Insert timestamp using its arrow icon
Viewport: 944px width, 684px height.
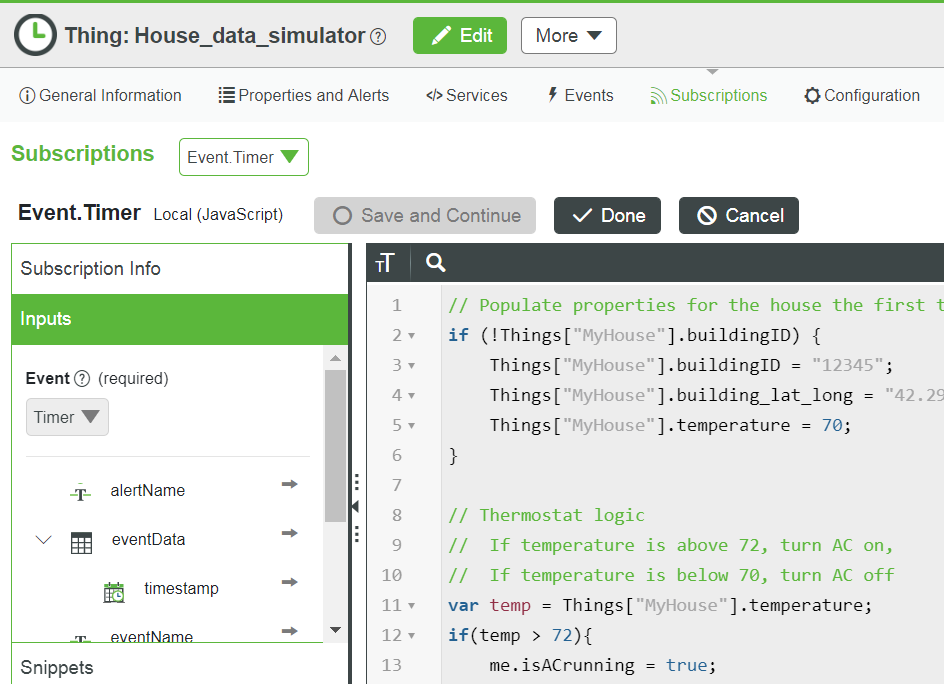click(x=290, y=583)
